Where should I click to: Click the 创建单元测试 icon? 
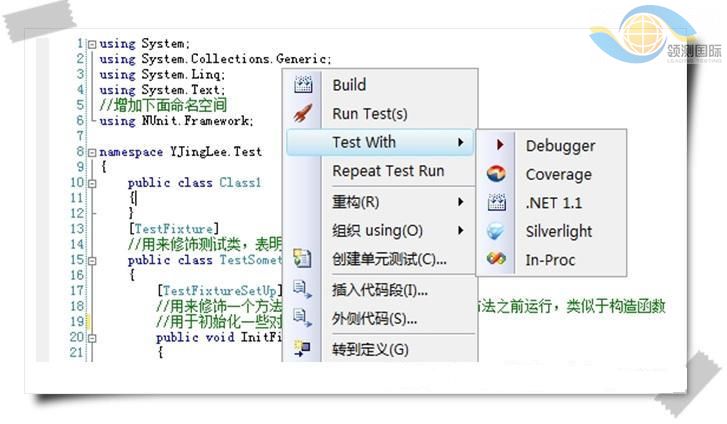(303, 259)
